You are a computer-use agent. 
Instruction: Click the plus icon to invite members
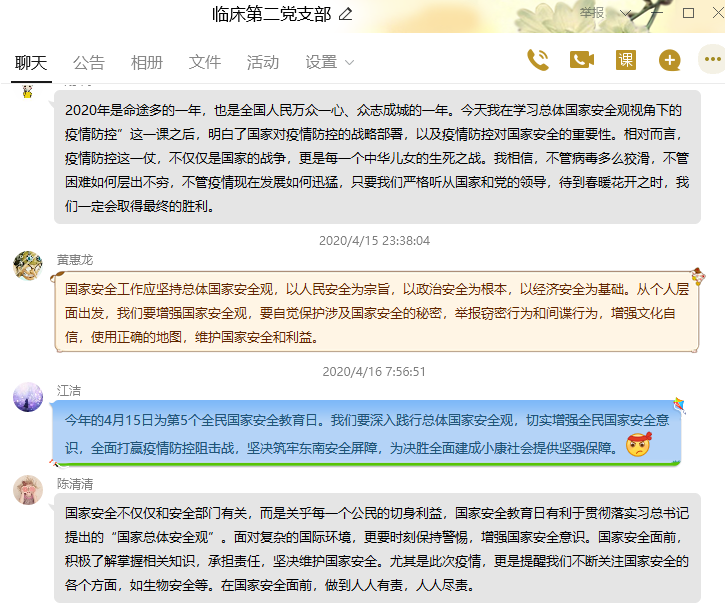pyautogui.click(x=669, y=60)
